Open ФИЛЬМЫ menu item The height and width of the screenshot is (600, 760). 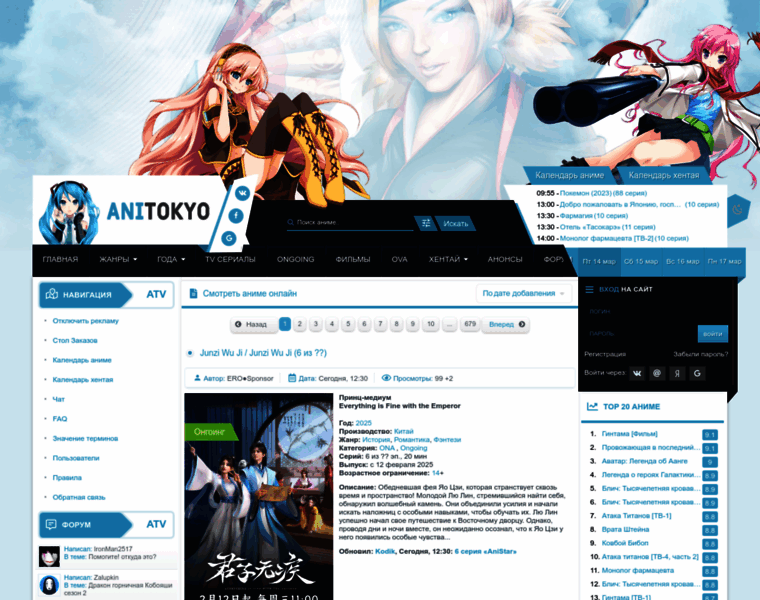pos(353,259)
